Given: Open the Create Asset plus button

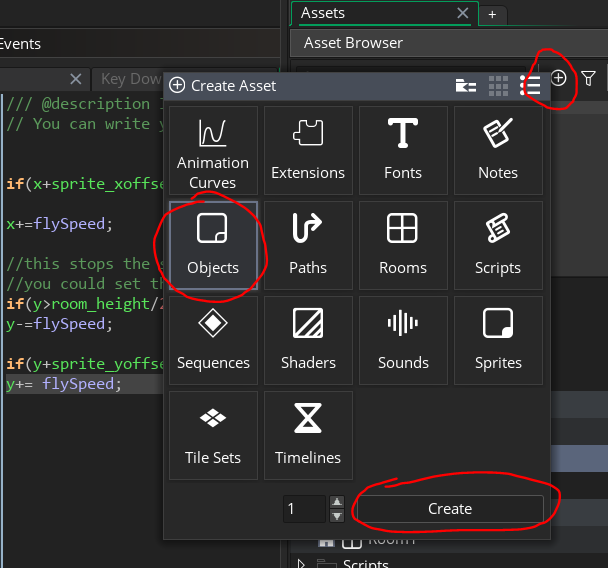Looking at the screenshot, I should [x=558, y=78].
